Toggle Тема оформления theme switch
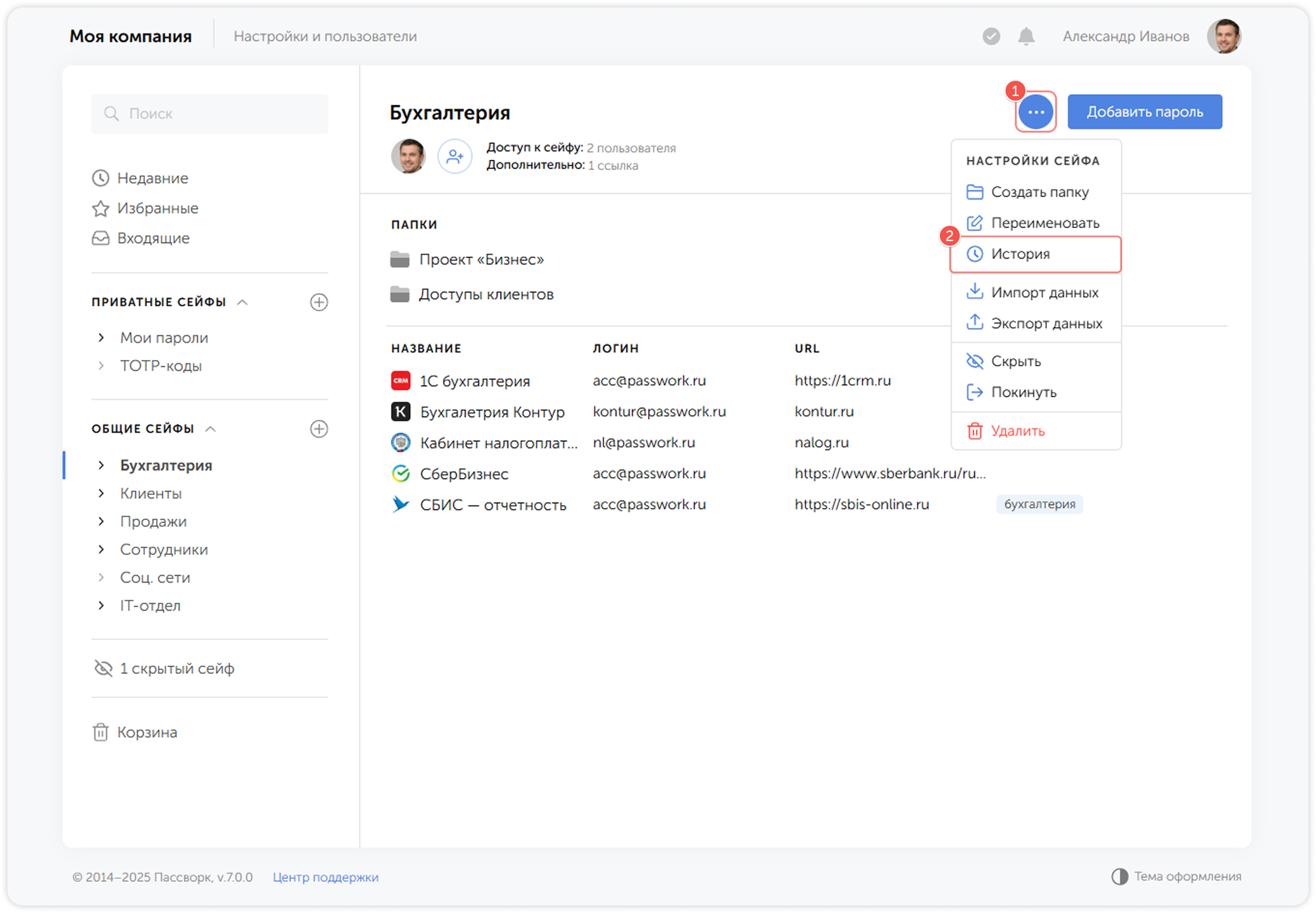The width and height of the screenshot is (1316, 913). (1176, 876)
